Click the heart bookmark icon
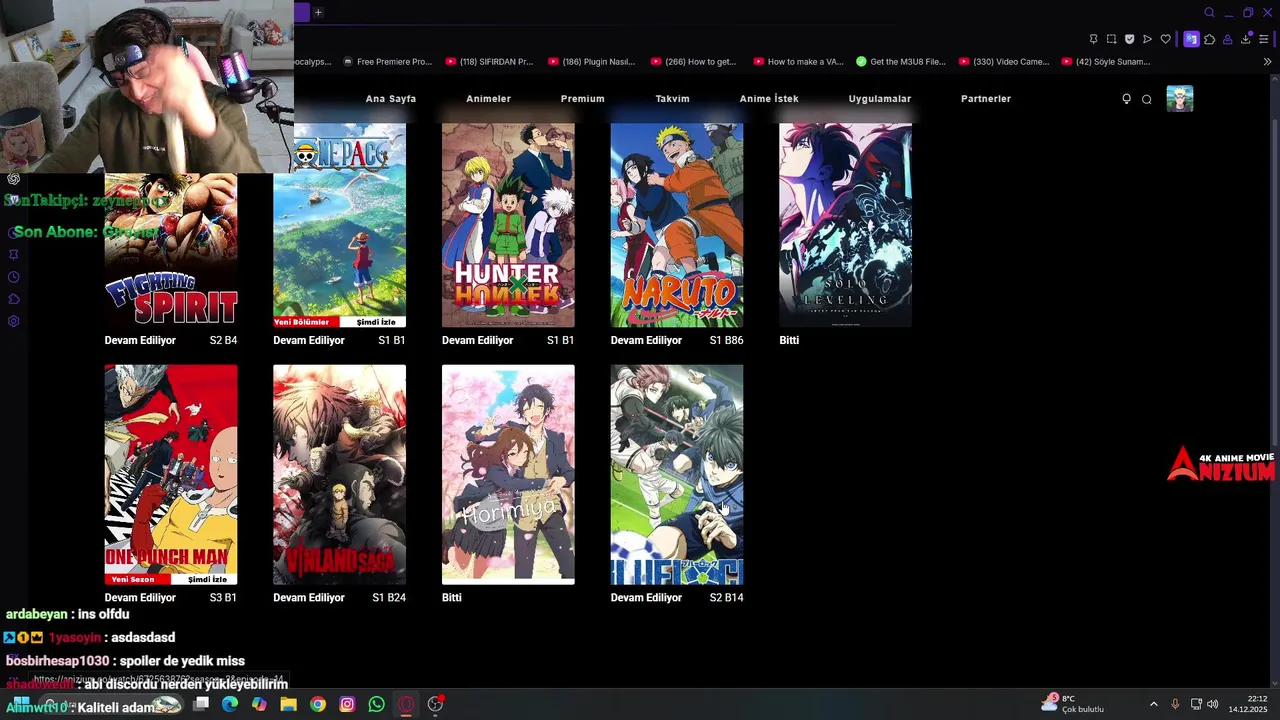 click(x=1165, y=39)
